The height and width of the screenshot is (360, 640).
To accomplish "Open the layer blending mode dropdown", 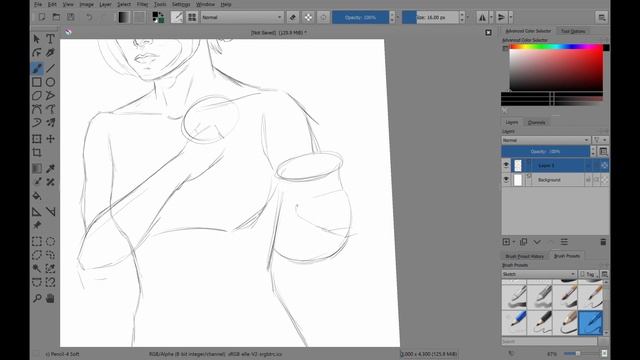I will pyautogui.click(x=545, y=140).
